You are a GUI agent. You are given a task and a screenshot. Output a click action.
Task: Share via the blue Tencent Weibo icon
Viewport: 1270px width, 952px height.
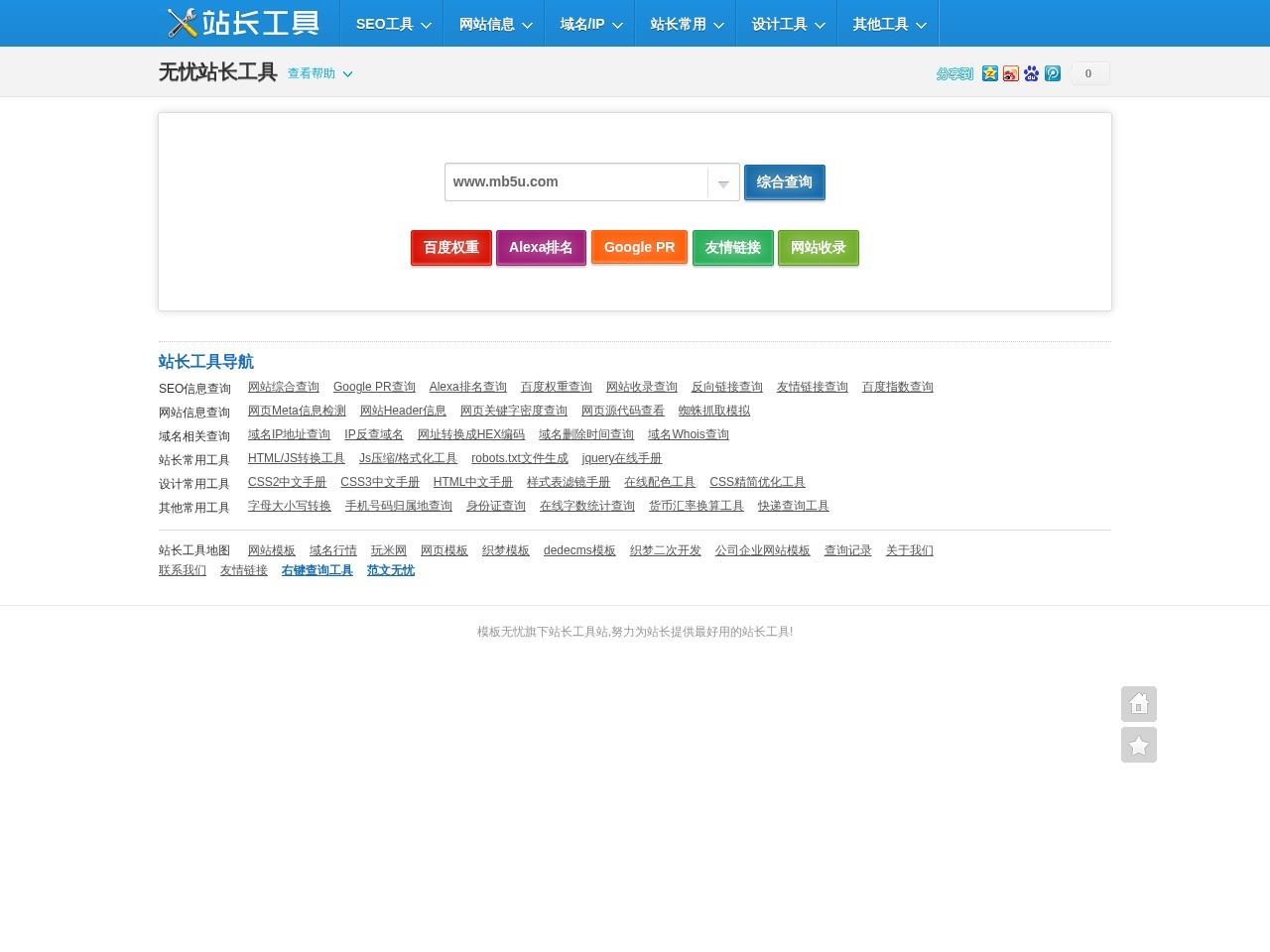point(1053,73)
